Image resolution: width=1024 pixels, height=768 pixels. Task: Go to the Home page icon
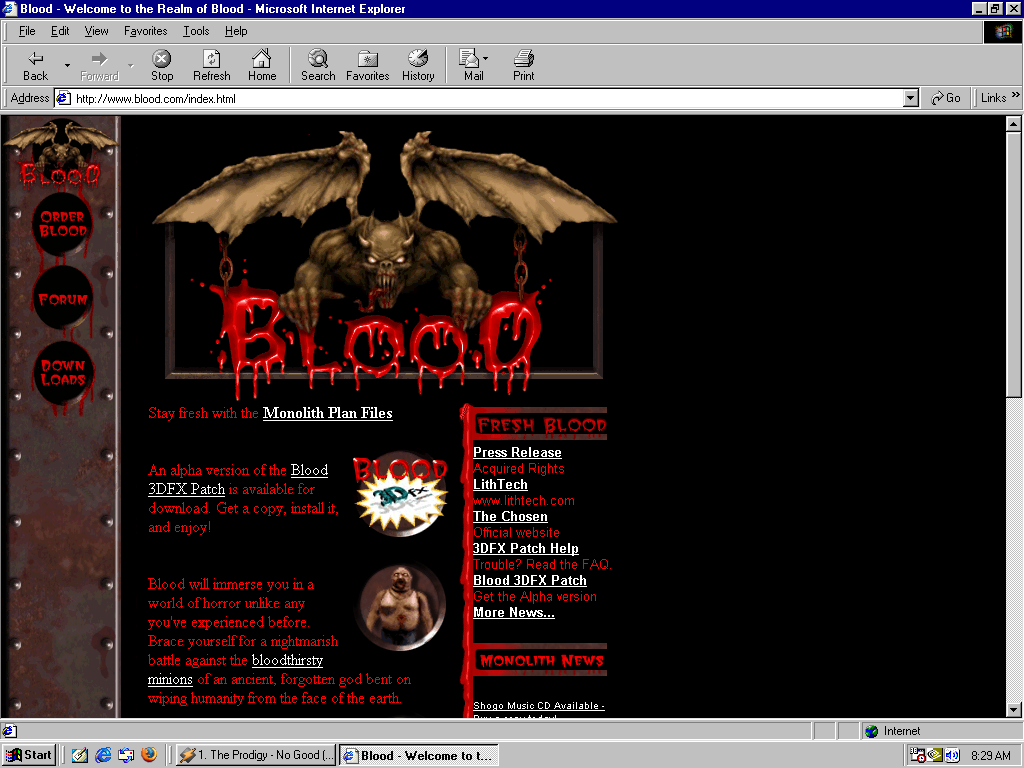(x=262, y=66)
